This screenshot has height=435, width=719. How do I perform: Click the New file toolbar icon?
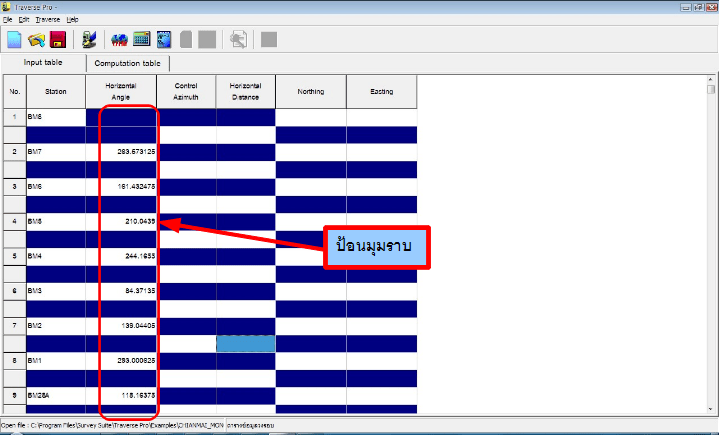pos(14,39)
